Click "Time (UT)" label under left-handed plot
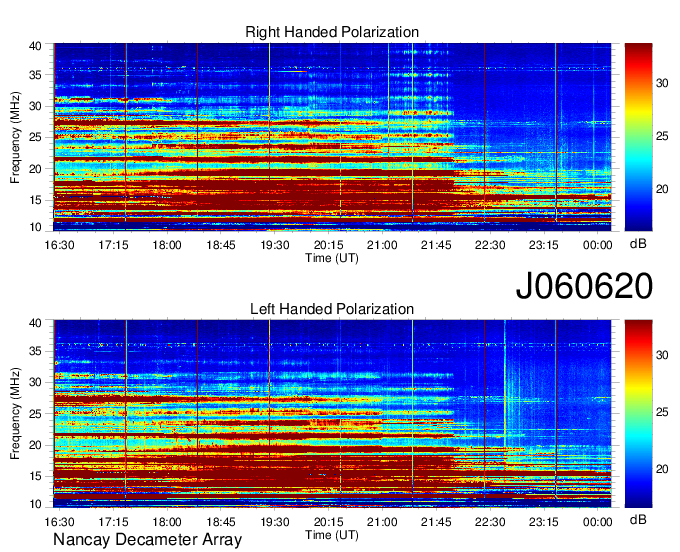Screen dimensions: 680x552 pyautogui.click(x=332, y=535)
